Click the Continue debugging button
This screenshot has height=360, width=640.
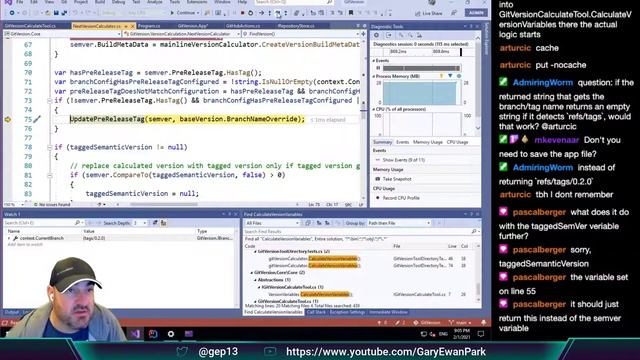coord(184,13)
